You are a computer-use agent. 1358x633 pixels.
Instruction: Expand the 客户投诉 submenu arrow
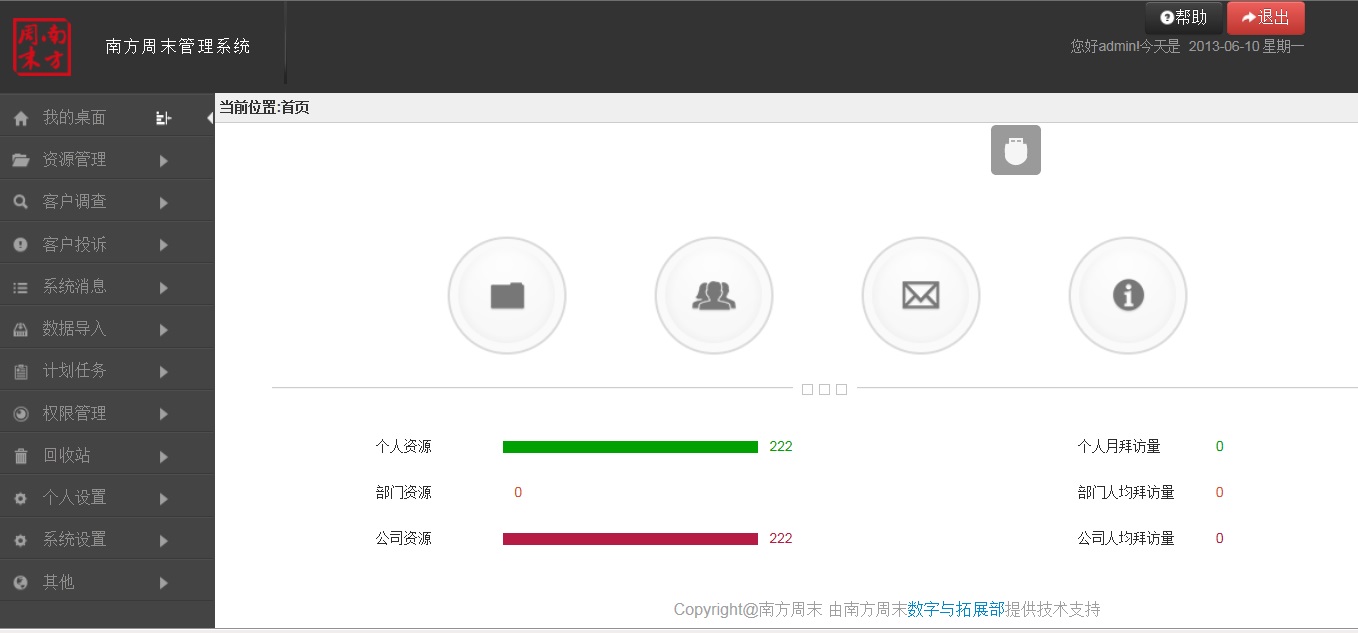click(164, 245)
